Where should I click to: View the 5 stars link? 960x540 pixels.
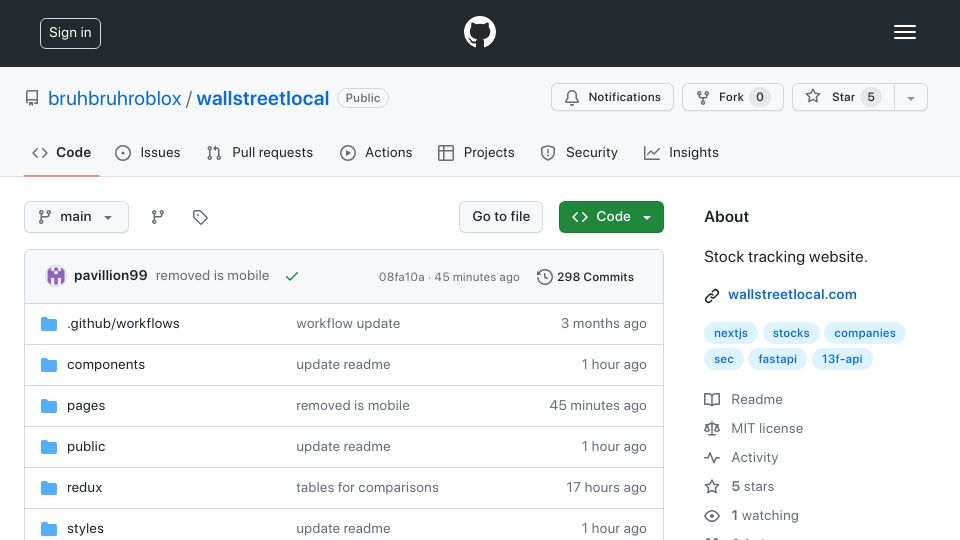[x=752, y=486]
